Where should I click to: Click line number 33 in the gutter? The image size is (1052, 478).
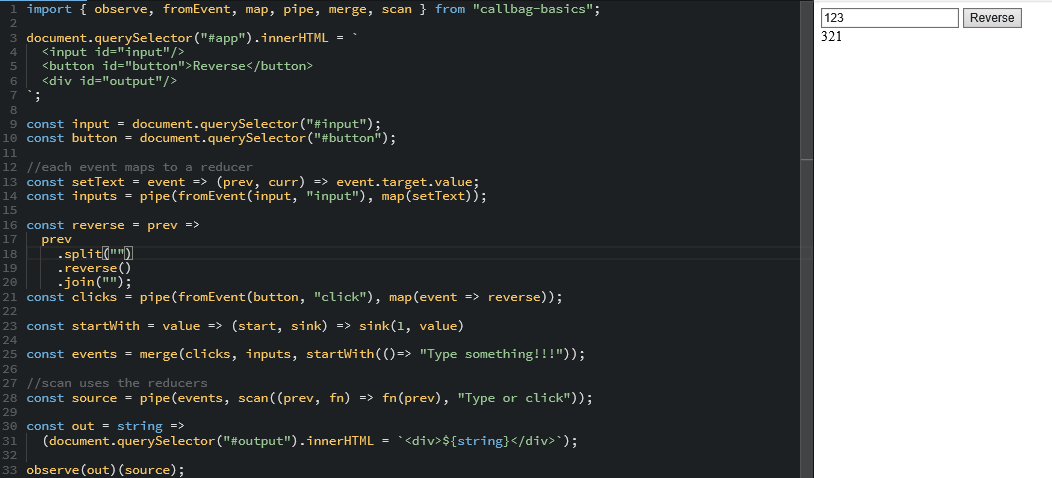(x=9, y=470)
